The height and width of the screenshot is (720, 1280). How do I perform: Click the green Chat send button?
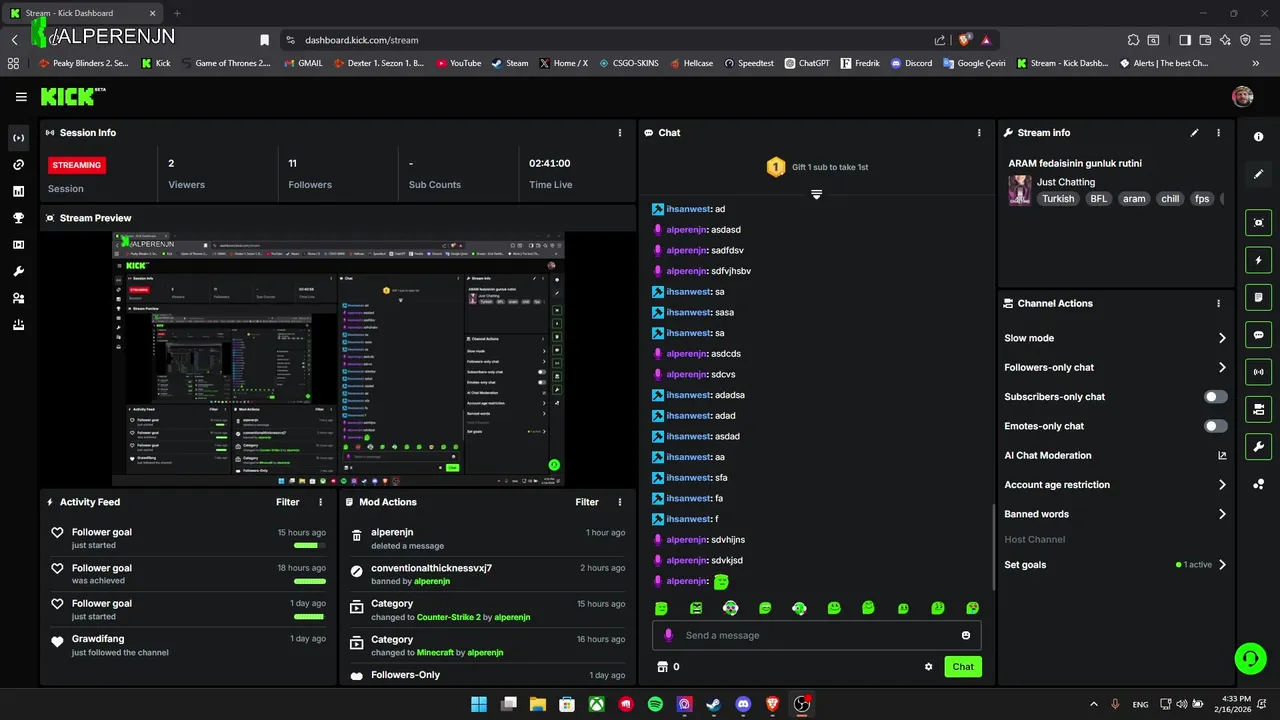click(x=963, y=667)
